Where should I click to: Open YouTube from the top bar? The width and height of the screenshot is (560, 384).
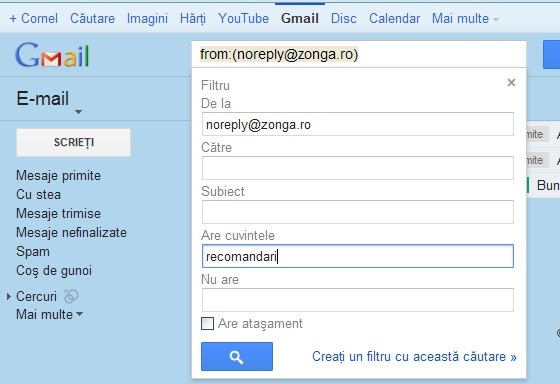(244, 18)
